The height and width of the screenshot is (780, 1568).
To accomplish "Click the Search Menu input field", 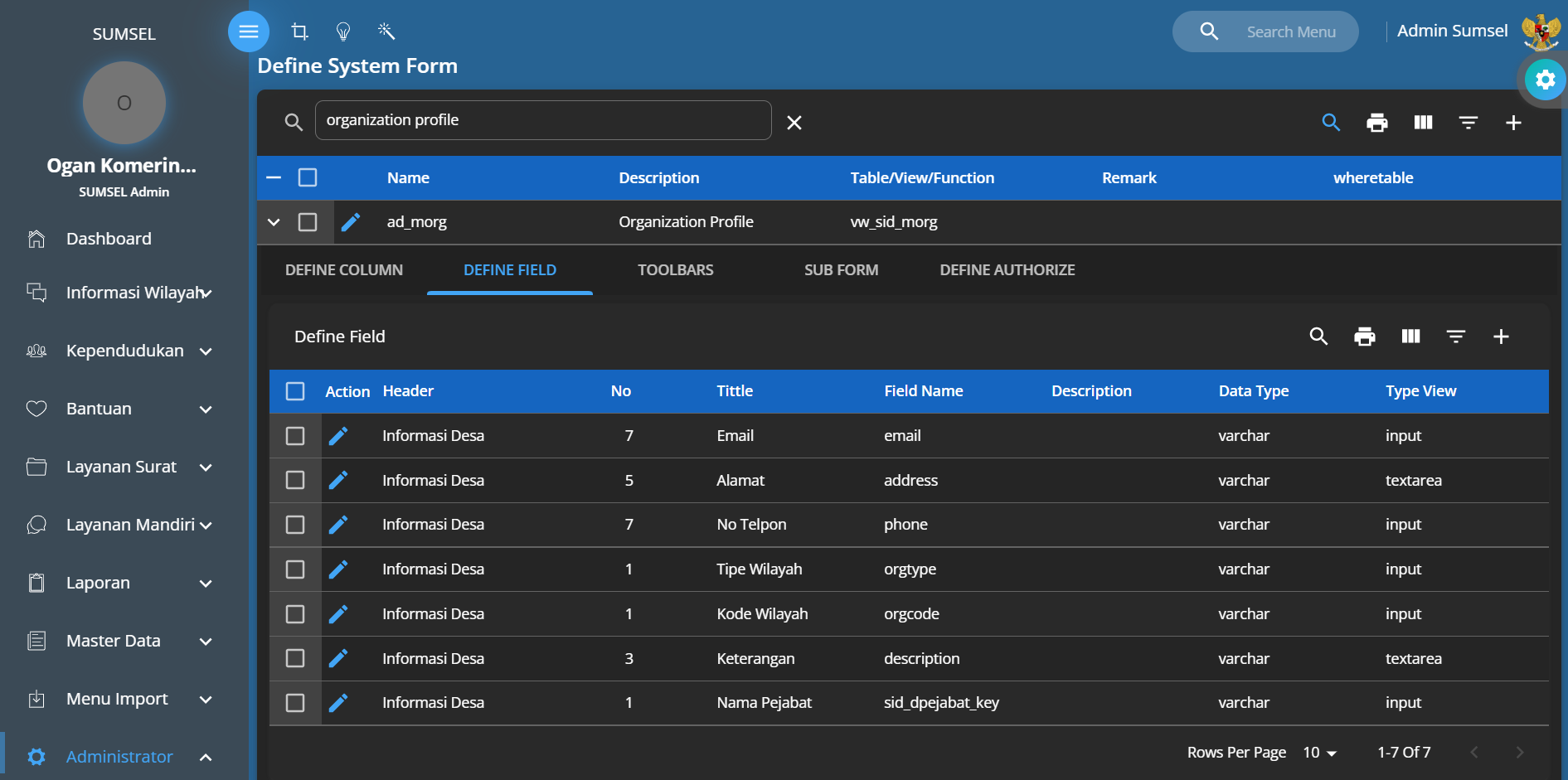I will point(1291,32).
